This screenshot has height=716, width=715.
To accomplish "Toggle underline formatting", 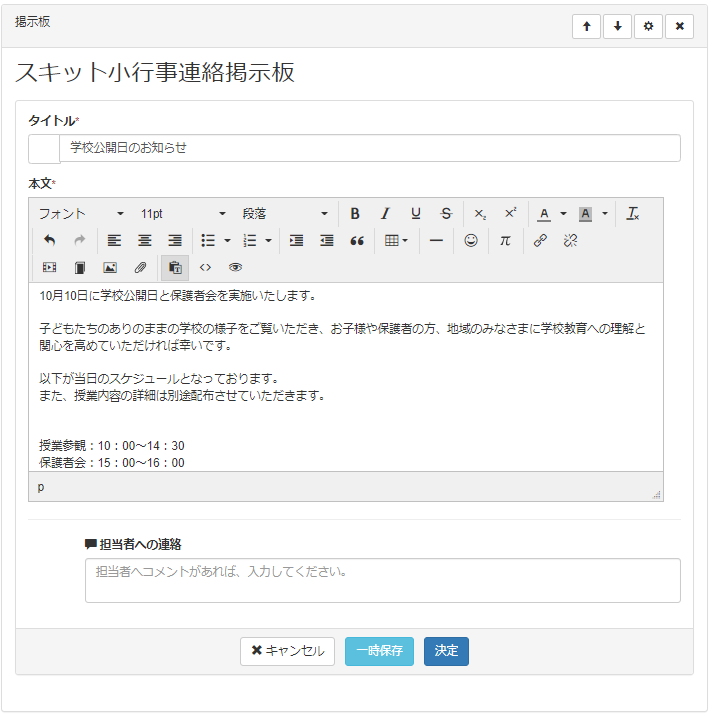I will coord(416,214).
